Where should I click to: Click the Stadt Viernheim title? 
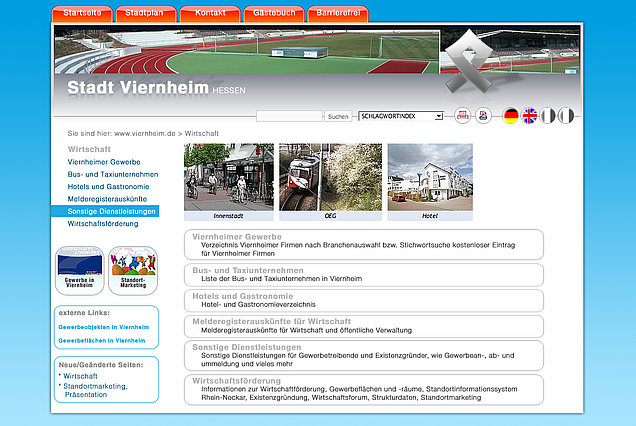(x=138, y=88)
